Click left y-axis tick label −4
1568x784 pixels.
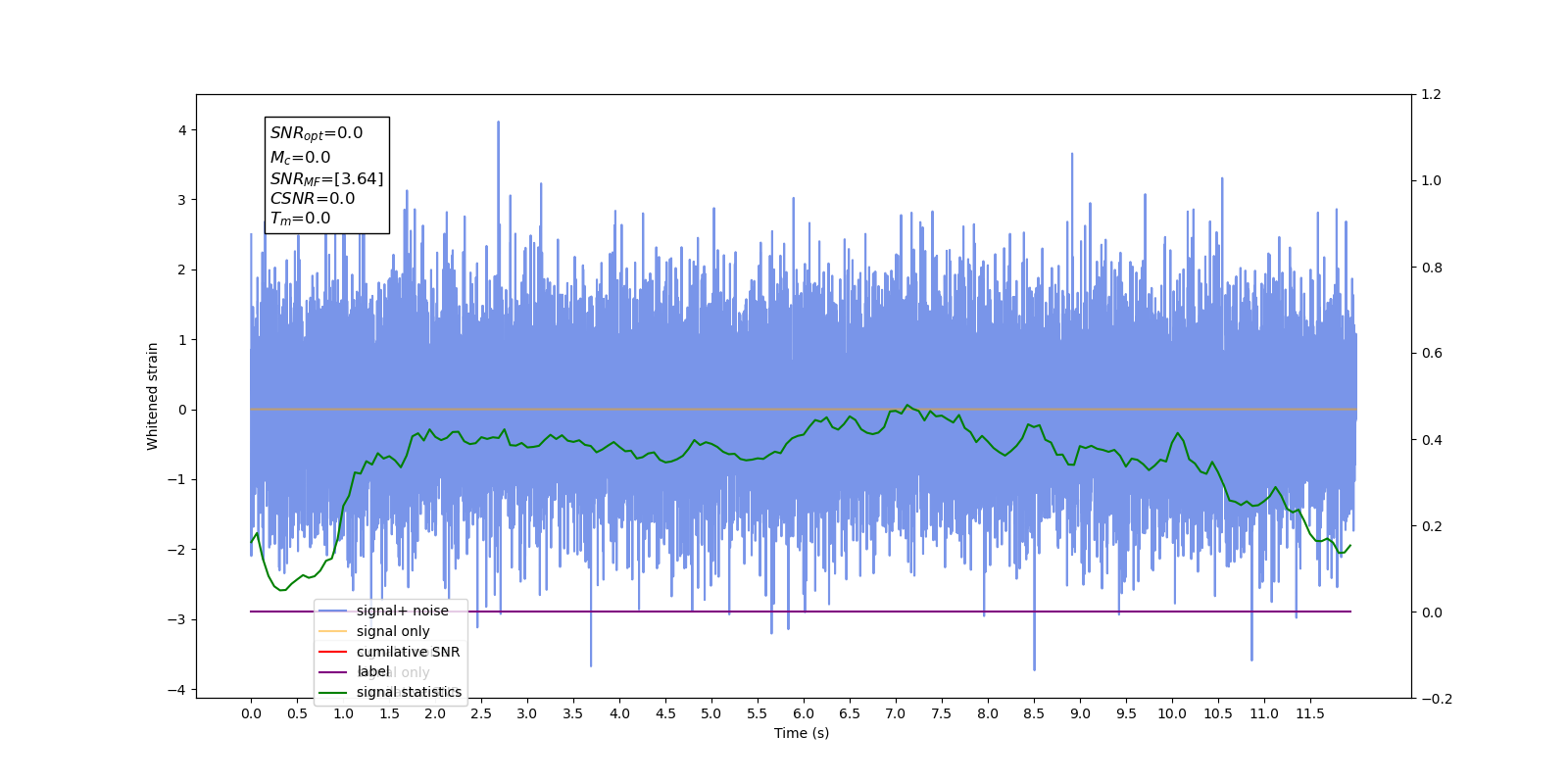177,690
